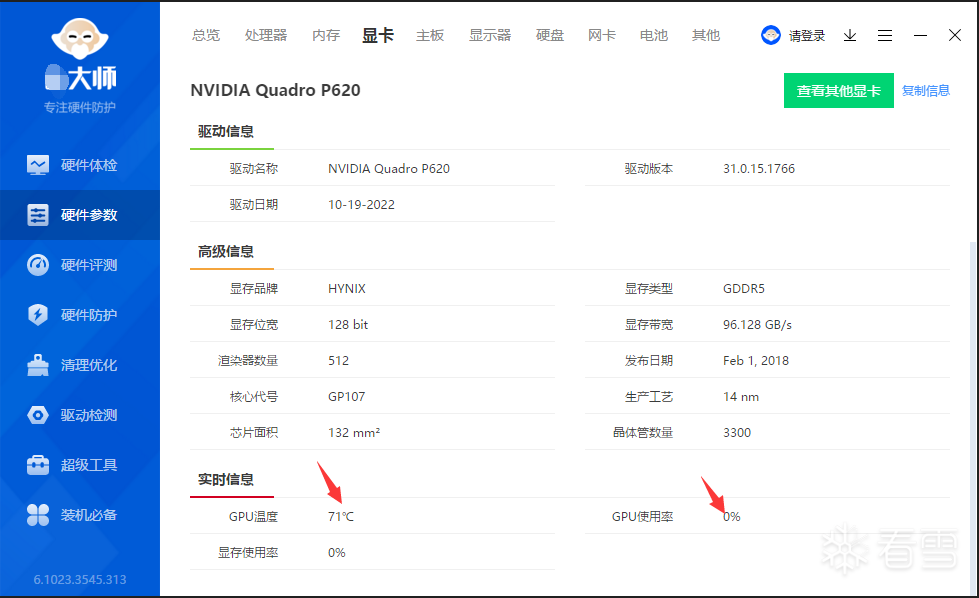Open 超级工具 in the sidebar

coord(80,465)
